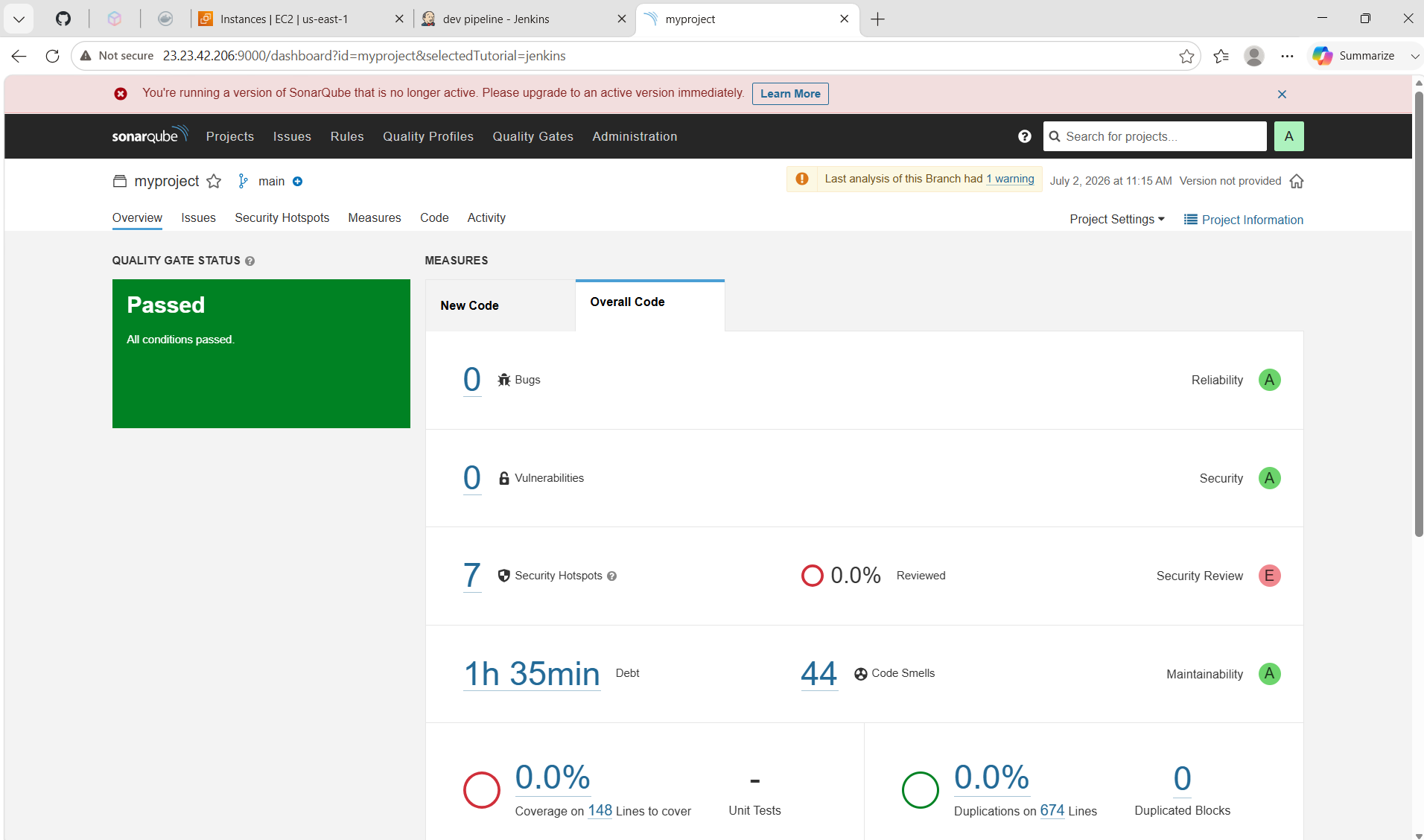Click the Security A rating badge
The height and width of the screenshot is (840, 1424).
[x=1269, y=478]
